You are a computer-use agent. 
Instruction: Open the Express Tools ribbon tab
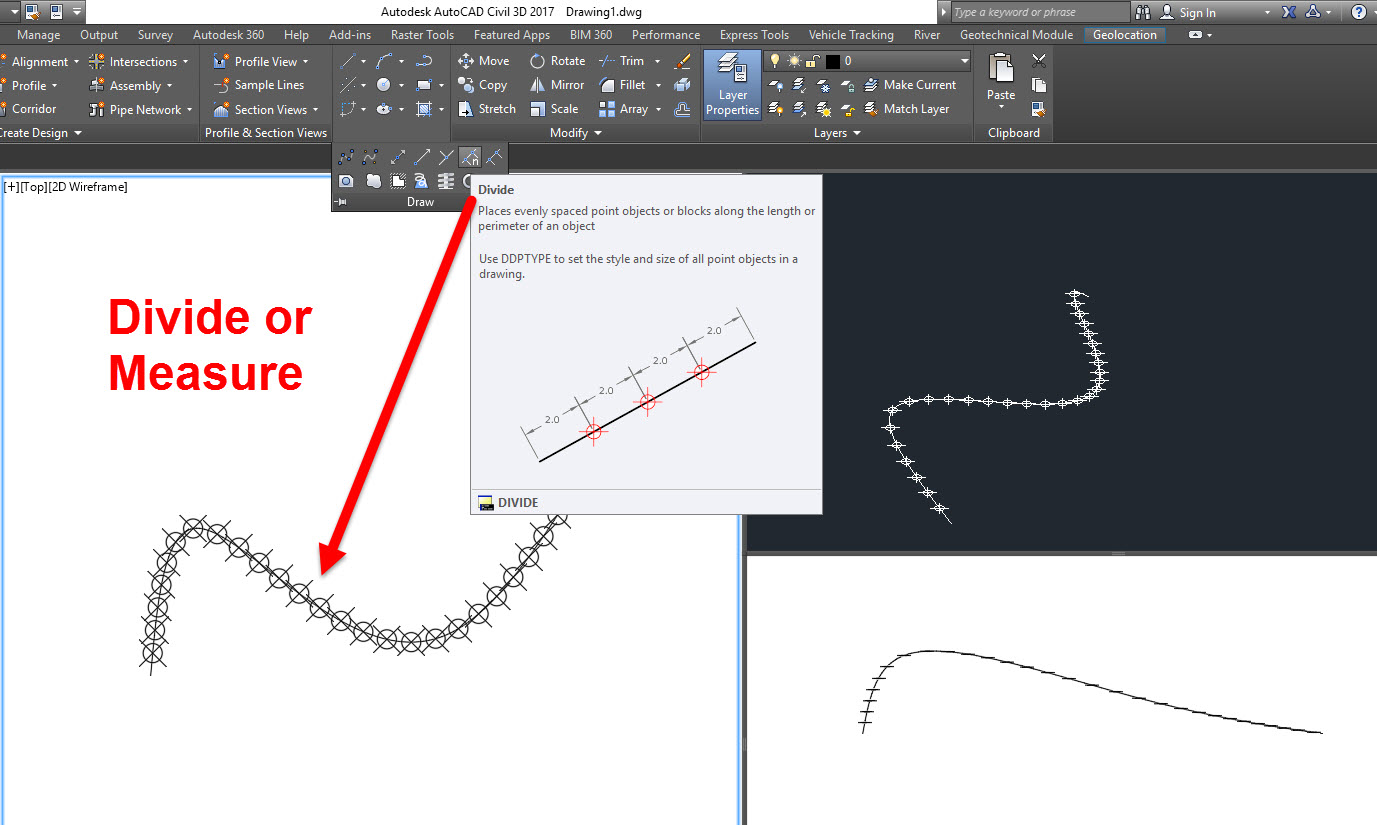[x=753, y=34]
